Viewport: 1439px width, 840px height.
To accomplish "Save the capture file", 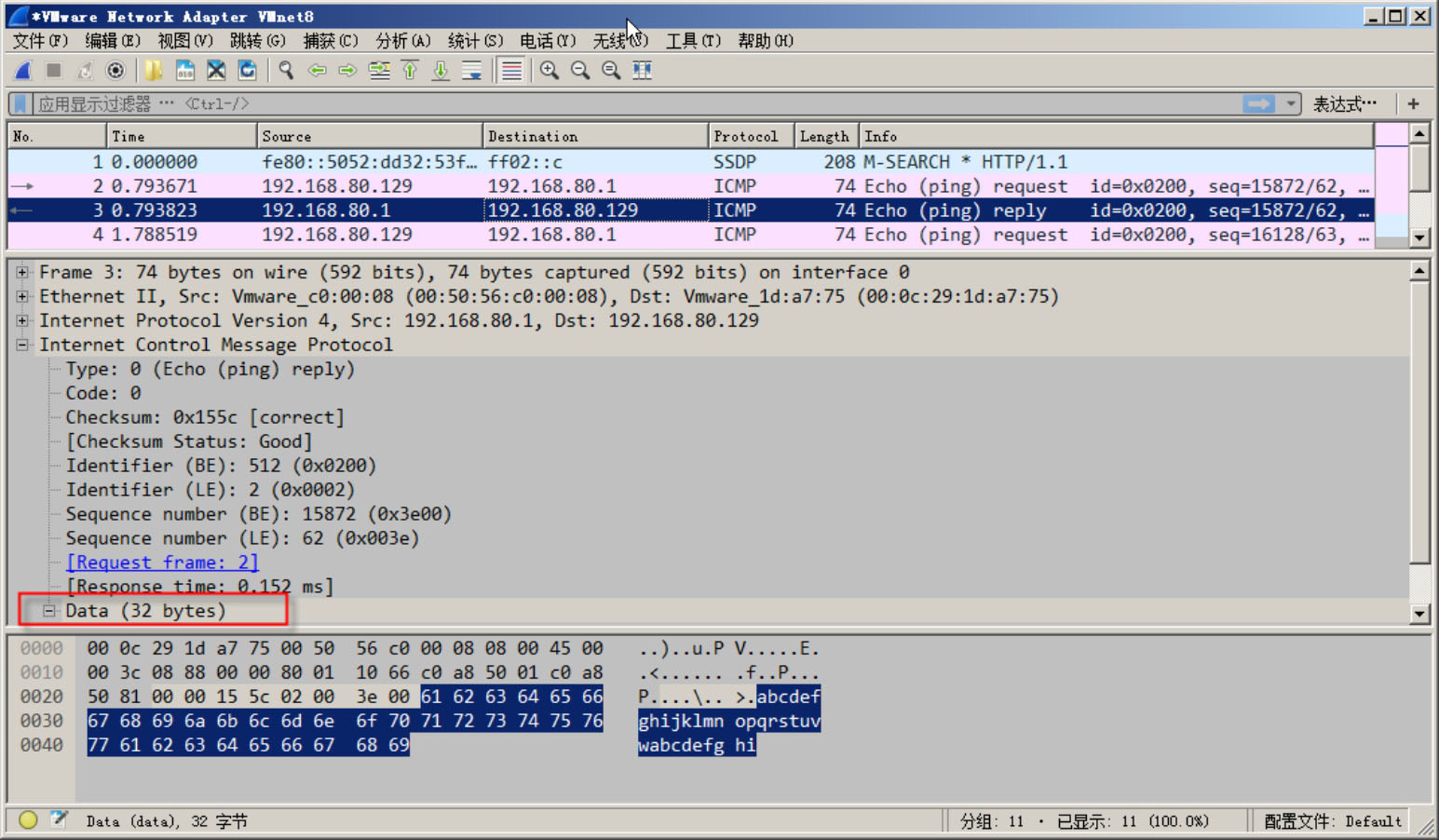I will click(x=185, y=70).
